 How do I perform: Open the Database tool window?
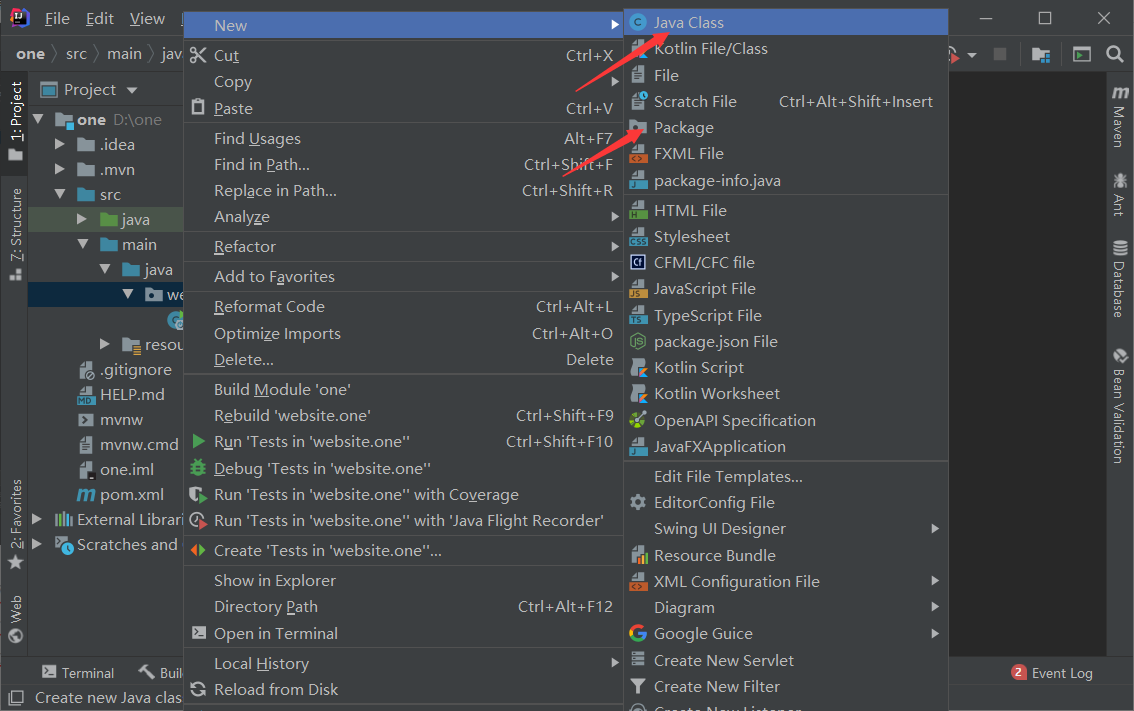tap(1119, 278)
